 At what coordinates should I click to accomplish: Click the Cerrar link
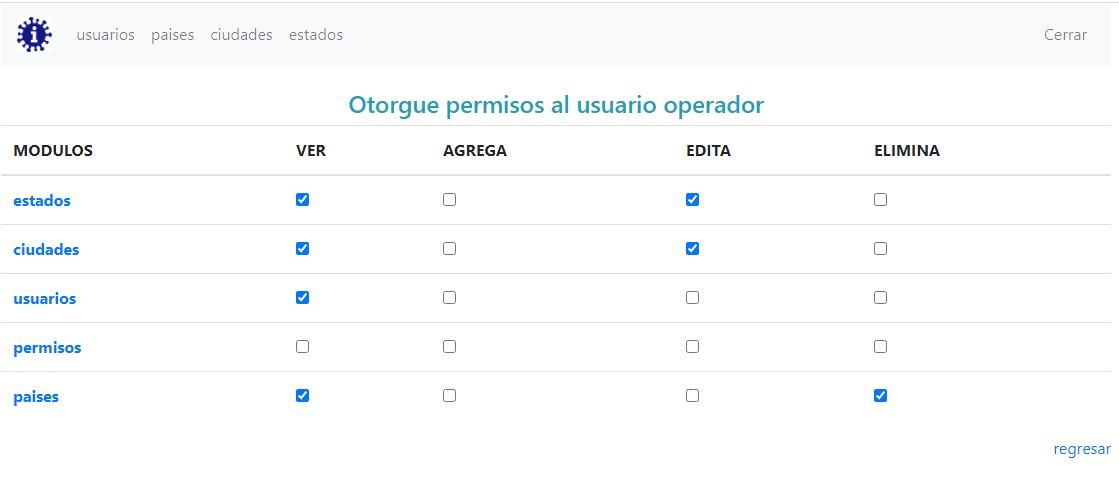point(1065,35)
